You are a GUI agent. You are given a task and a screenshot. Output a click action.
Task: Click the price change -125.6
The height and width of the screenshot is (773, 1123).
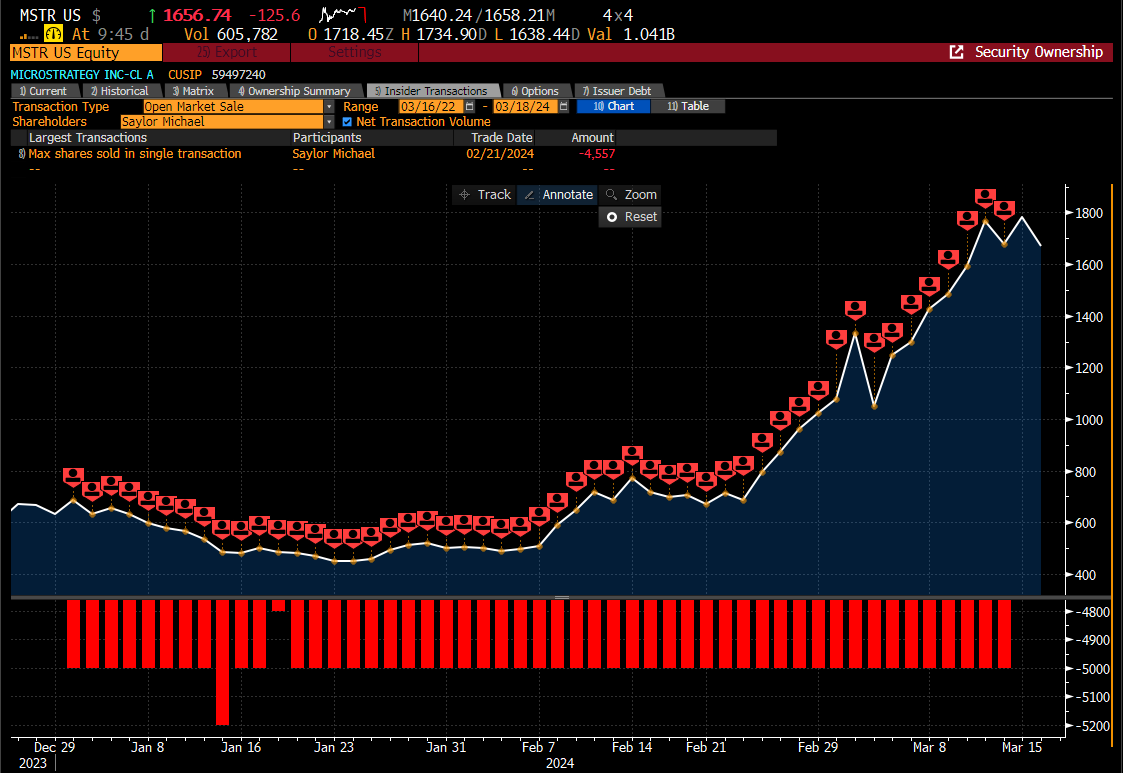(274, 15)
